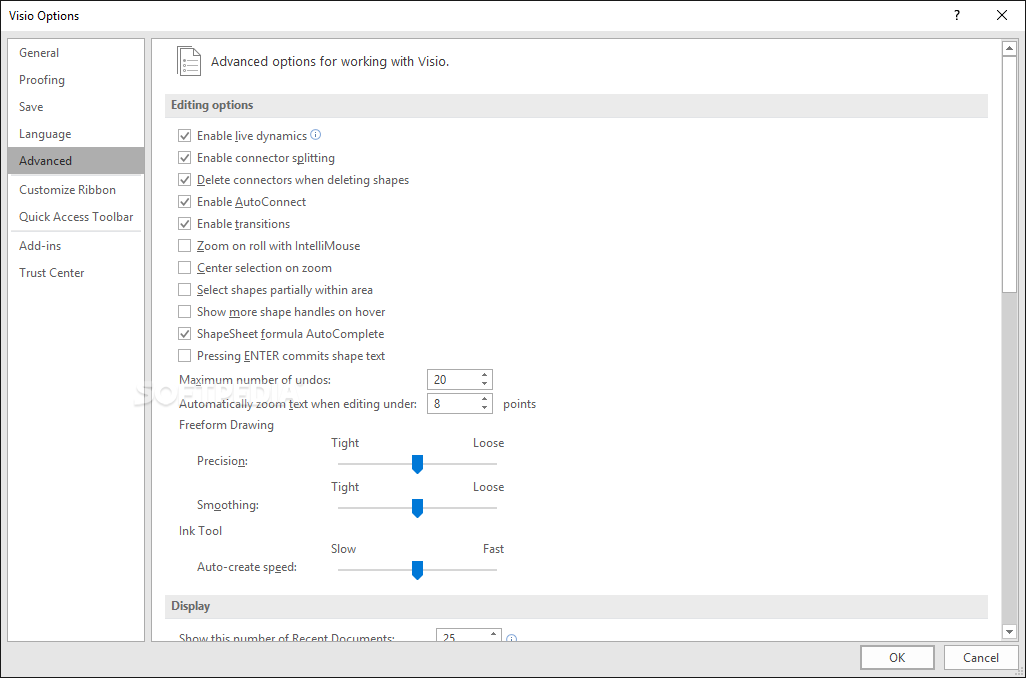The image size is (1026, 678).
Task: Click the info icon next to Recent Documents
Action: point(512,638)
